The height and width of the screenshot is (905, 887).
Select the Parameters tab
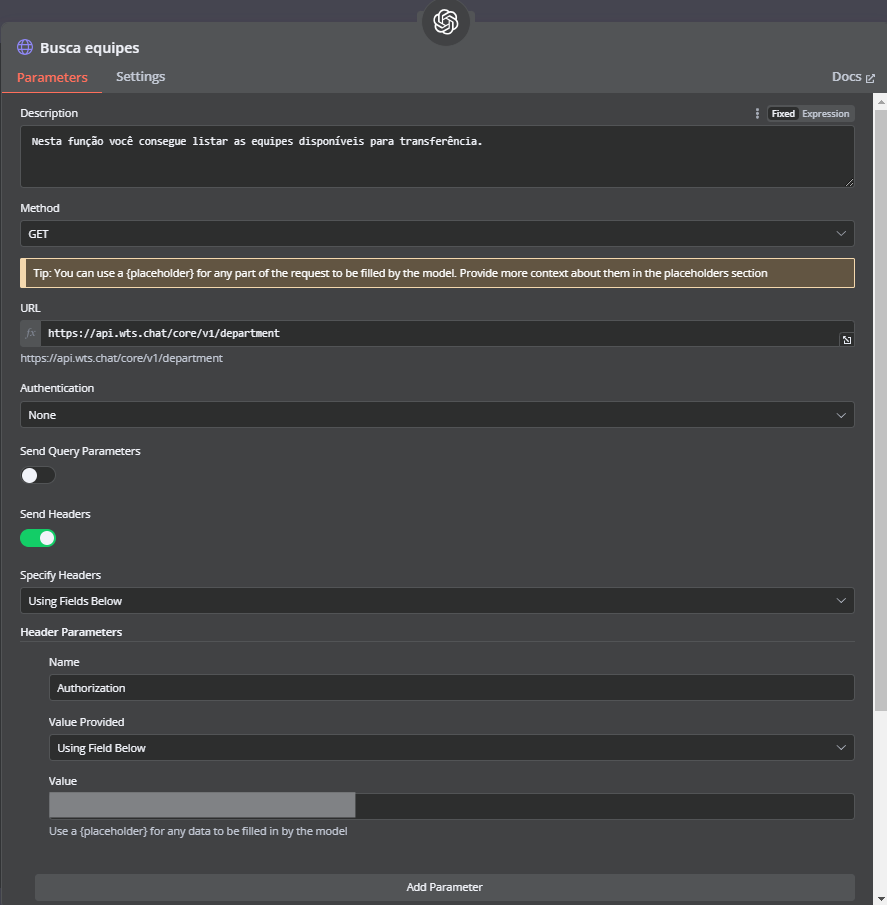click(52, 76)
